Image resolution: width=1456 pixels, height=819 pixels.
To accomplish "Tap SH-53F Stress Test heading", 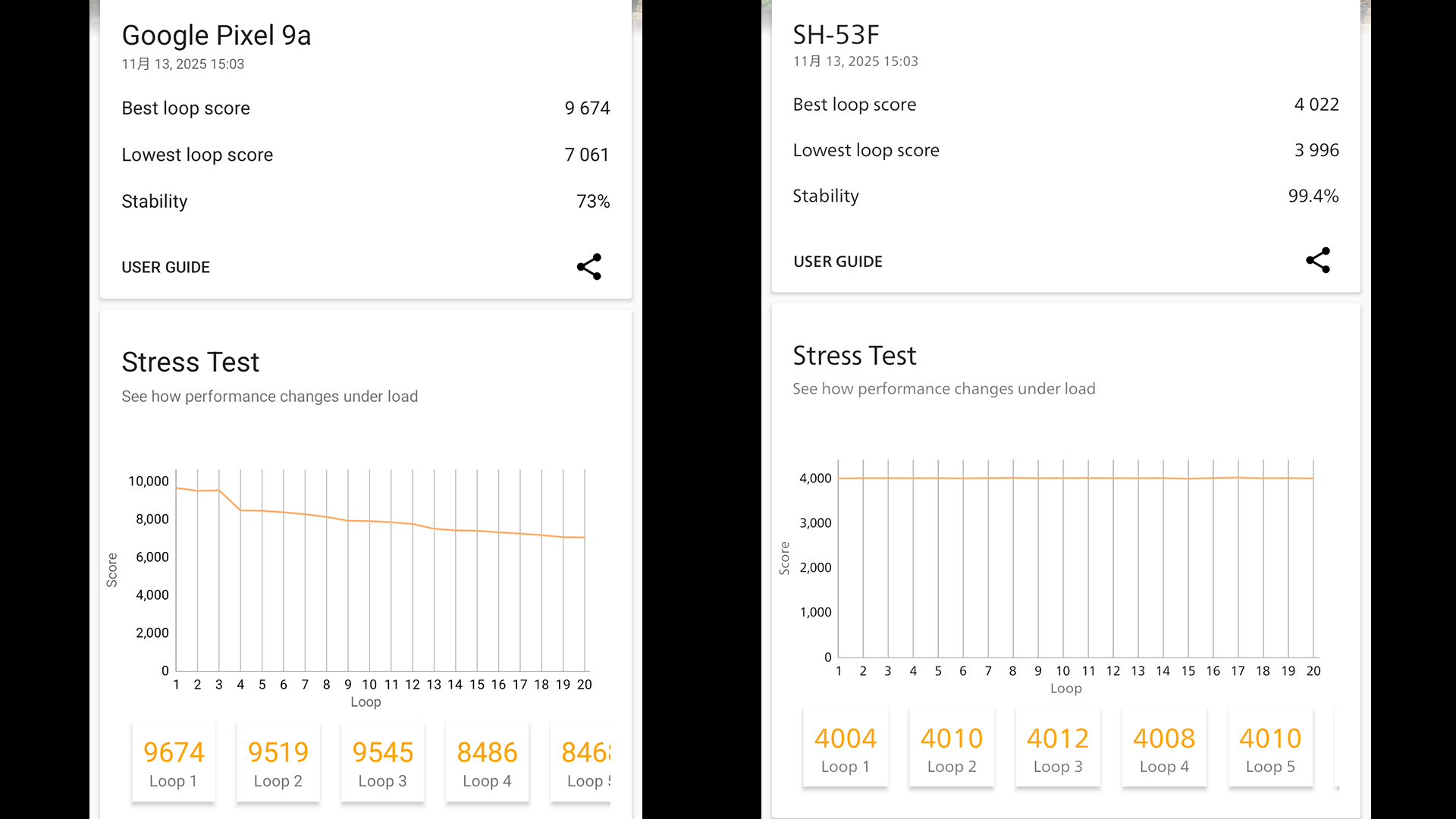I will (855, 356).
